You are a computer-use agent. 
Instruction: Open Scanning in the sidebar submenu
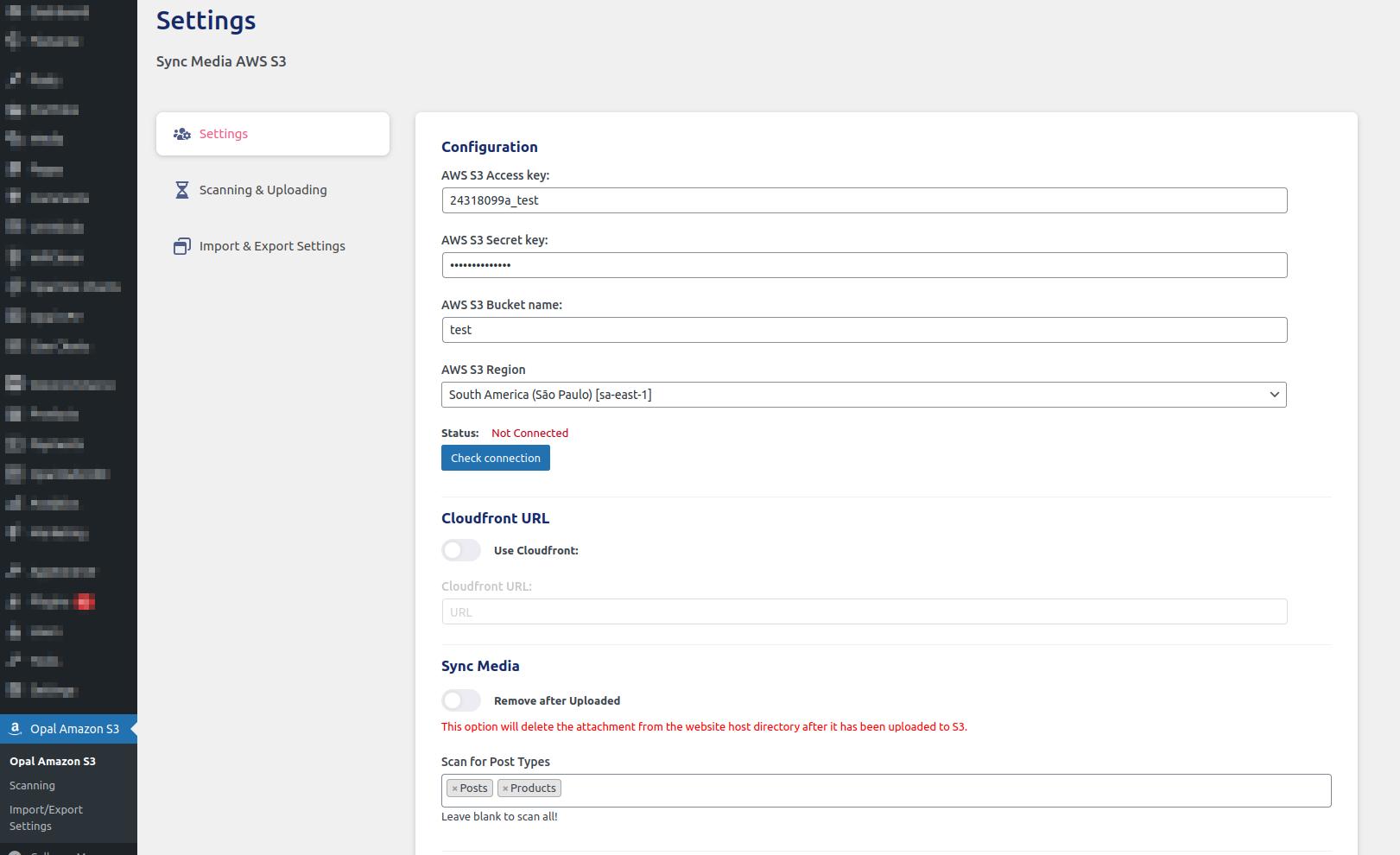[x=32, y=785]
